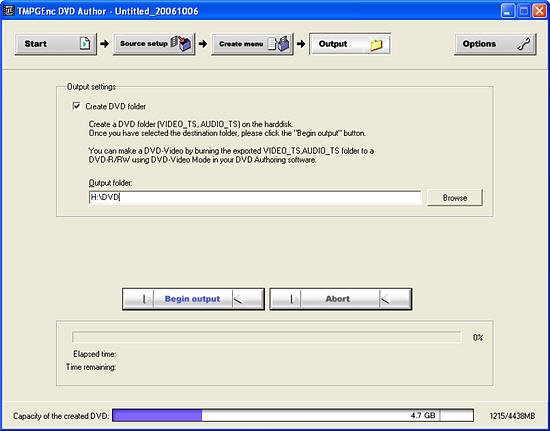The width and height of the screenshot is (550, 431).
Task: Click the Output settings group title
Action: [x=91, y=87]
